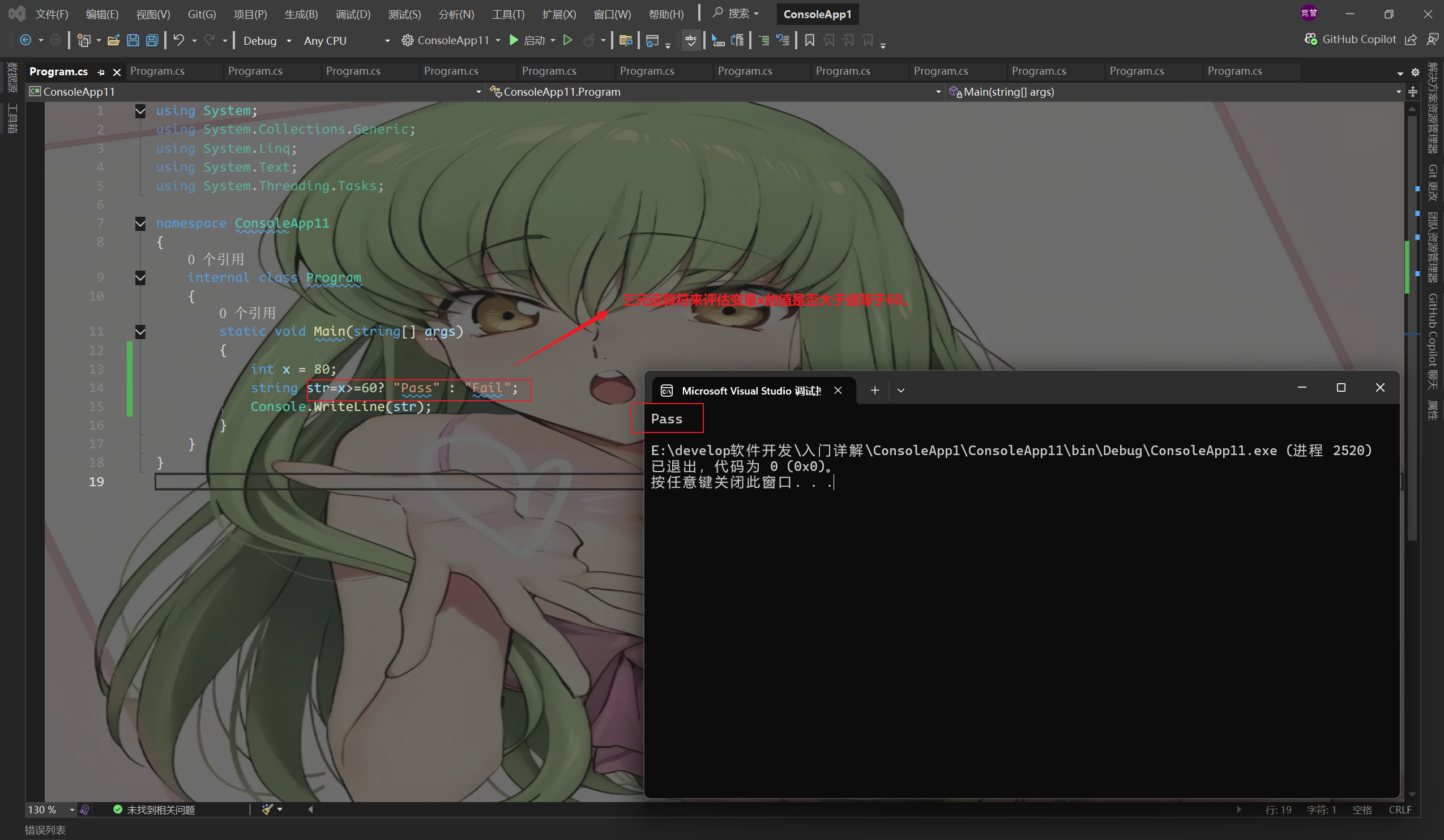Image resolution: width=1444 pixels, height=840 pixels.
Task: Click the New Project toolbar icon
Action: 84,40
